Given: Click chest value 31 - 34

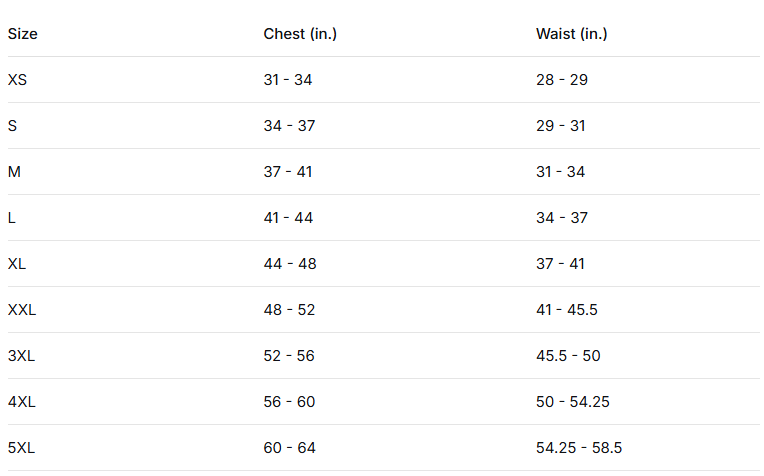Looking at the screenshot, I should tap(288, 79).
